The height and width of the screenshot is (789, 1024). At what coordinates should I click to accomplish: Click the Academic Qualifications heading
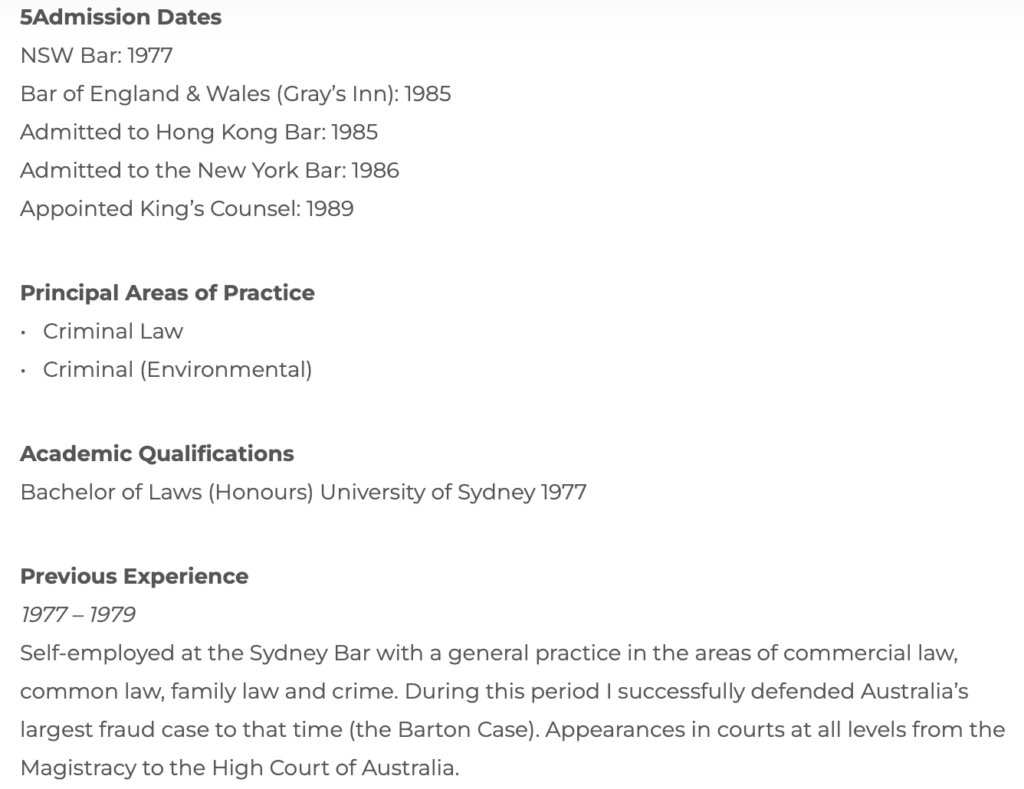tap(157, 454)
